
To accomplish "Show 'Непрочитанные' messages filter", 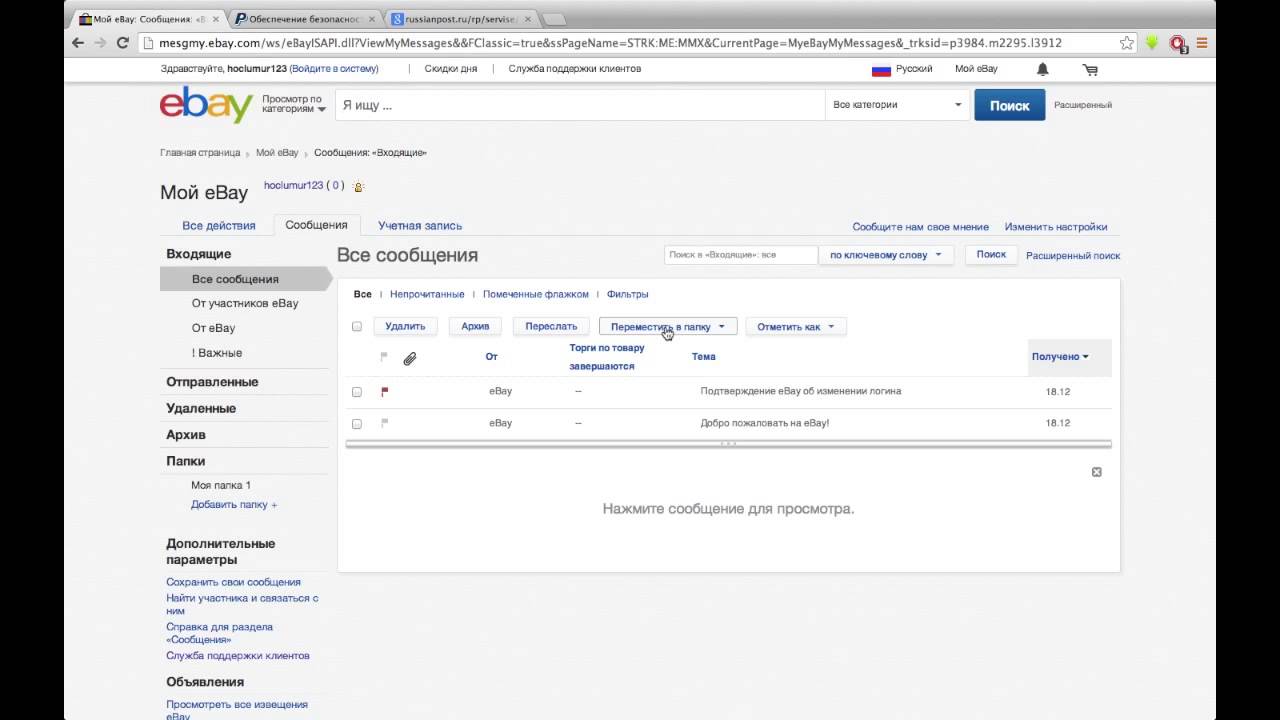I will tap(427, 294).
